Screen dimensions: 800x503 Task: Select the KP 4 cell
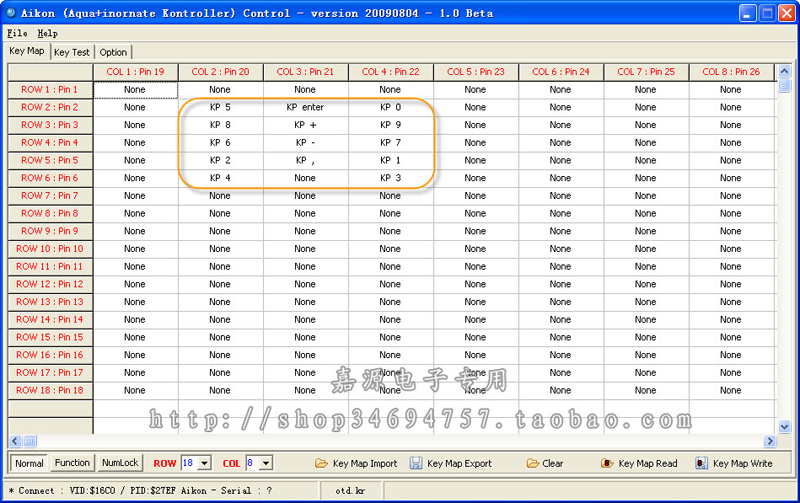(220, 178)
